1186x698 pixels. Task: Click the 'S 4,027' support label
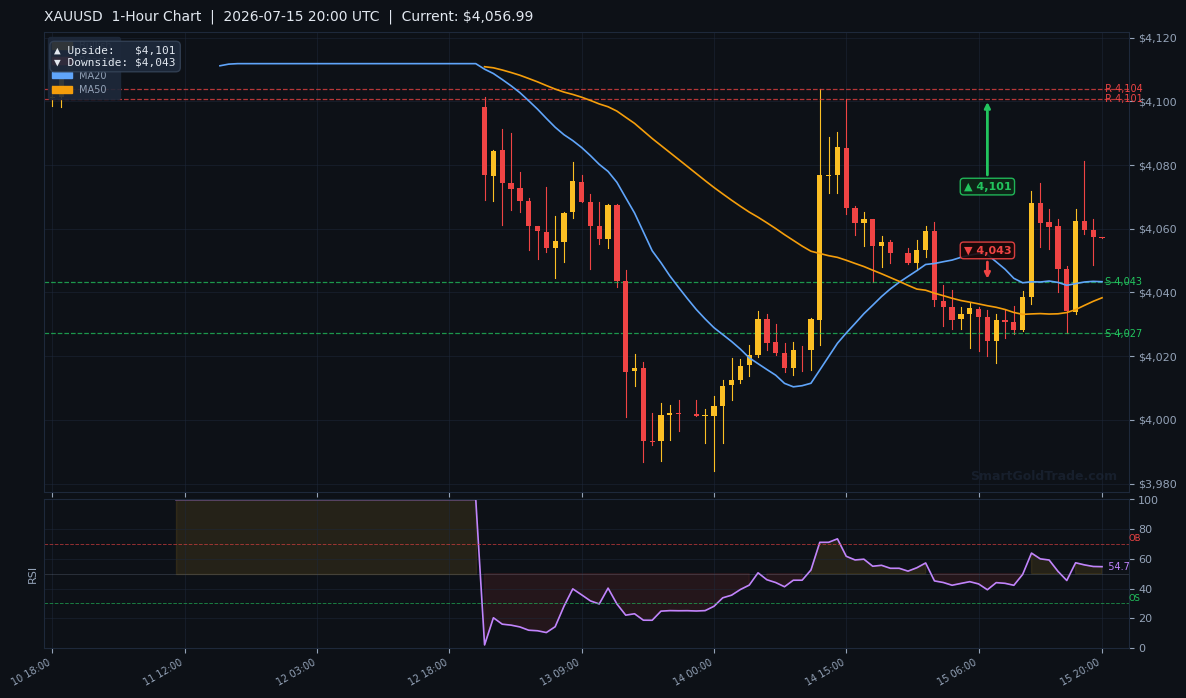coord(1123,333)
